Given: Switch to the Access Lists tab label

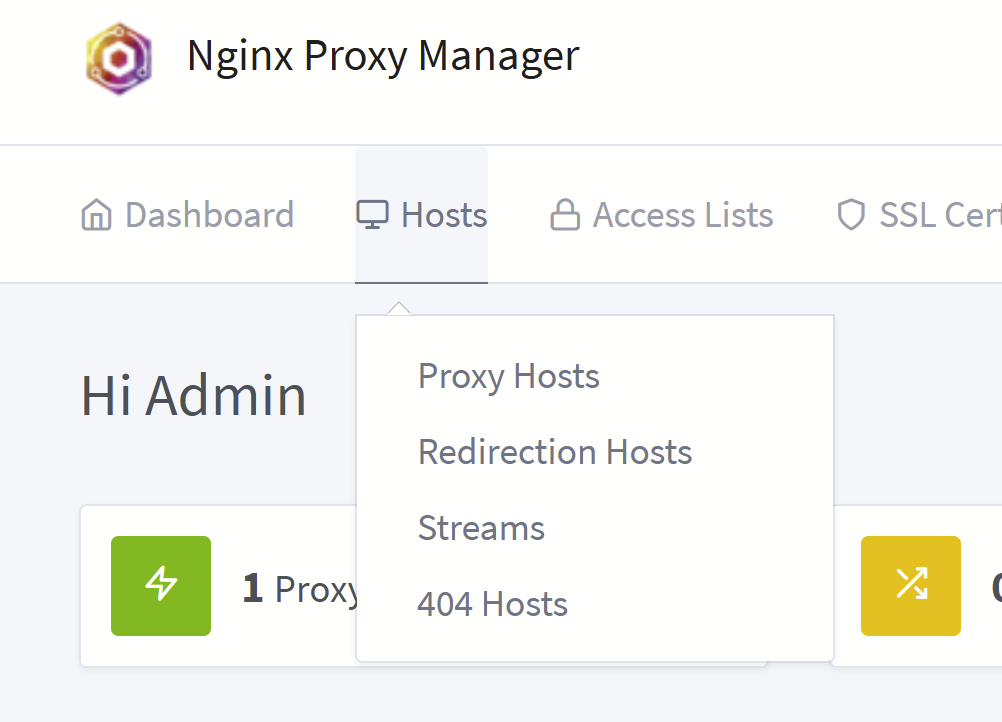Looking at the screenshot, I should click(683, 215).
